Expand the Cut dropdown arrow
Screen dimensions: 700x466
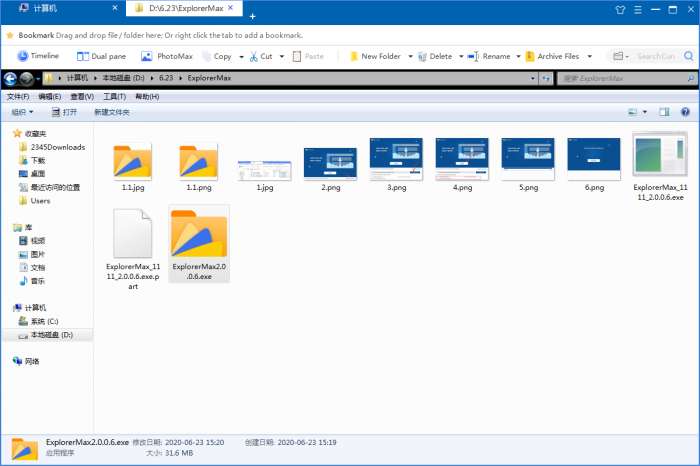pyautogui.click(x=282, y=57)
